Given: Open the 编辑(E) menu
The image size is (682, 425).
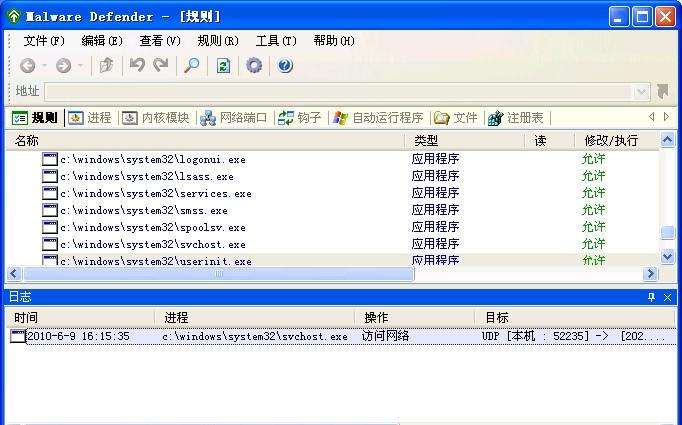Looking at the screenshot, I should click(x=102, y=41).
